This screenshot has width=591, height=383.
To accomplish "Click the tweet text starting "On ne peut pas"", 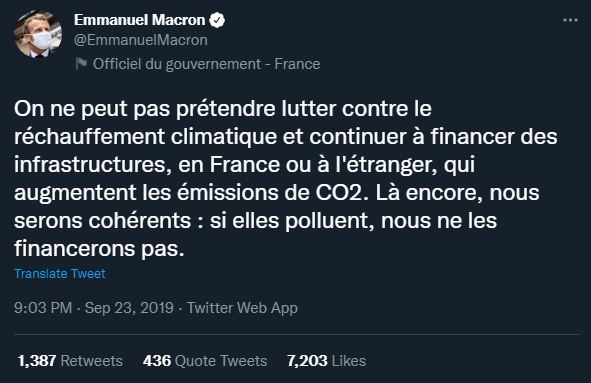I will pos(286,179).
